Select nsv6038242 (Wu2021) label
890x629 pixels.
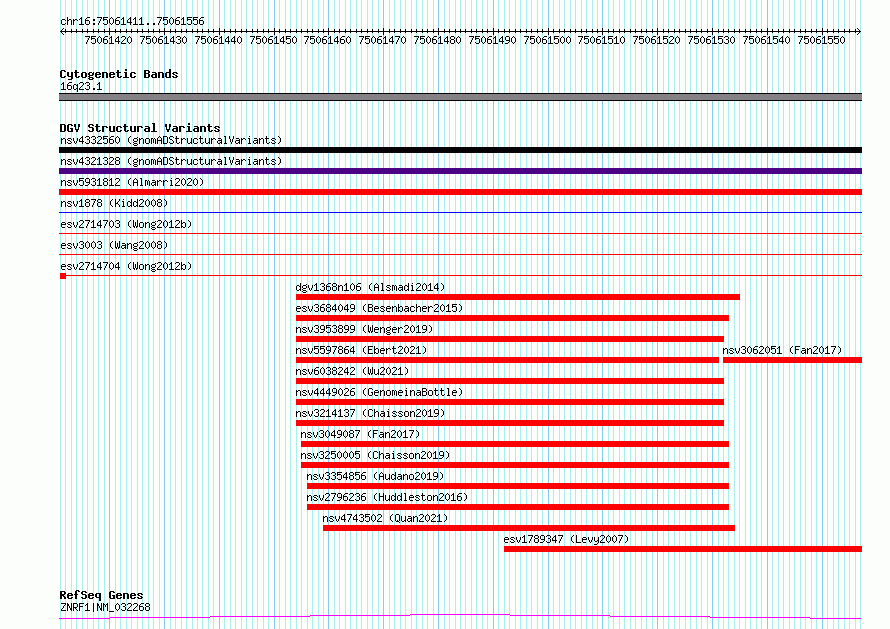352,371
